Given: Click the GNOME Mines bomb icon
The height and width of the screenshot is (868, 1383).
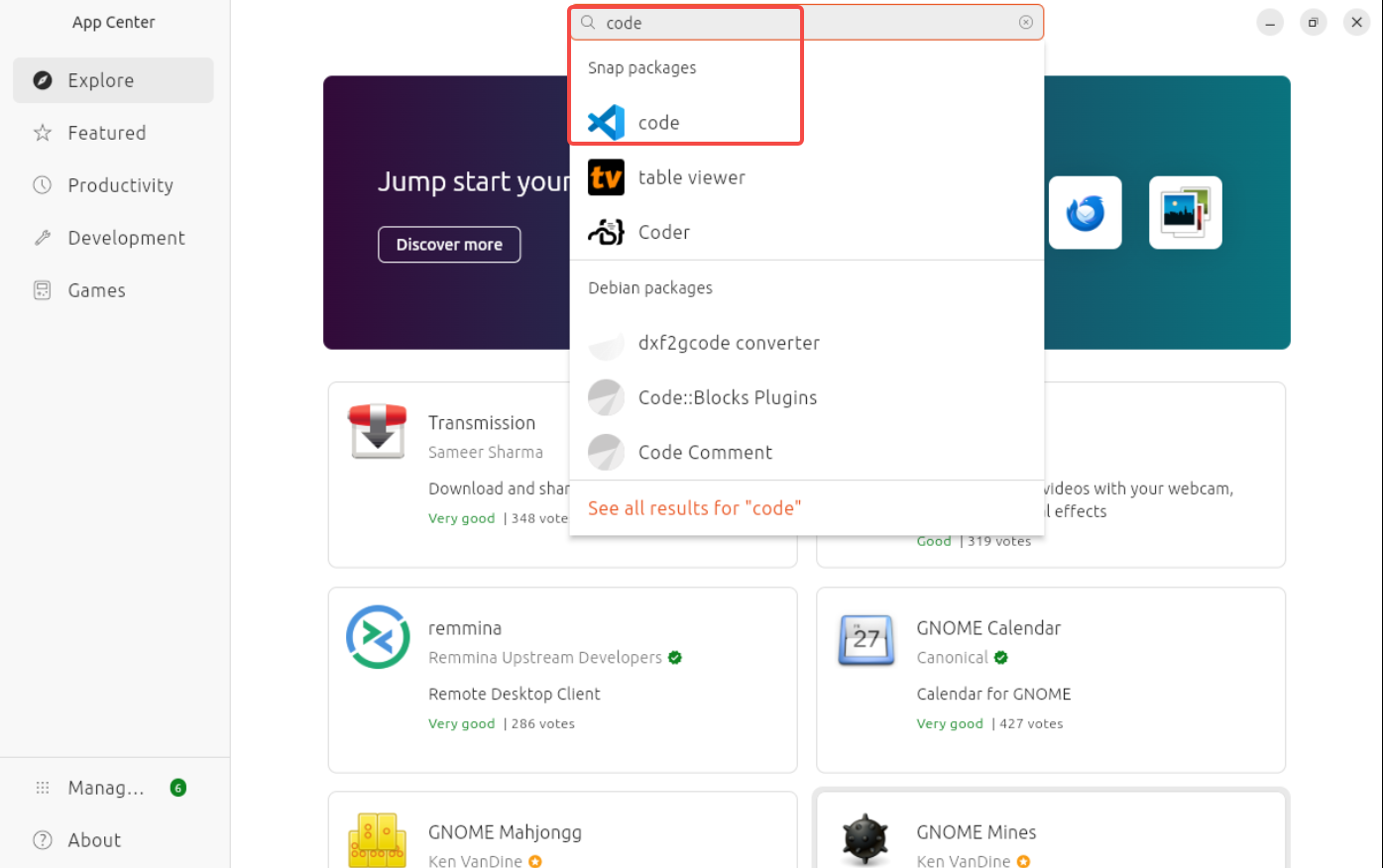Looking at the screenshot, I should coord(865,839).
